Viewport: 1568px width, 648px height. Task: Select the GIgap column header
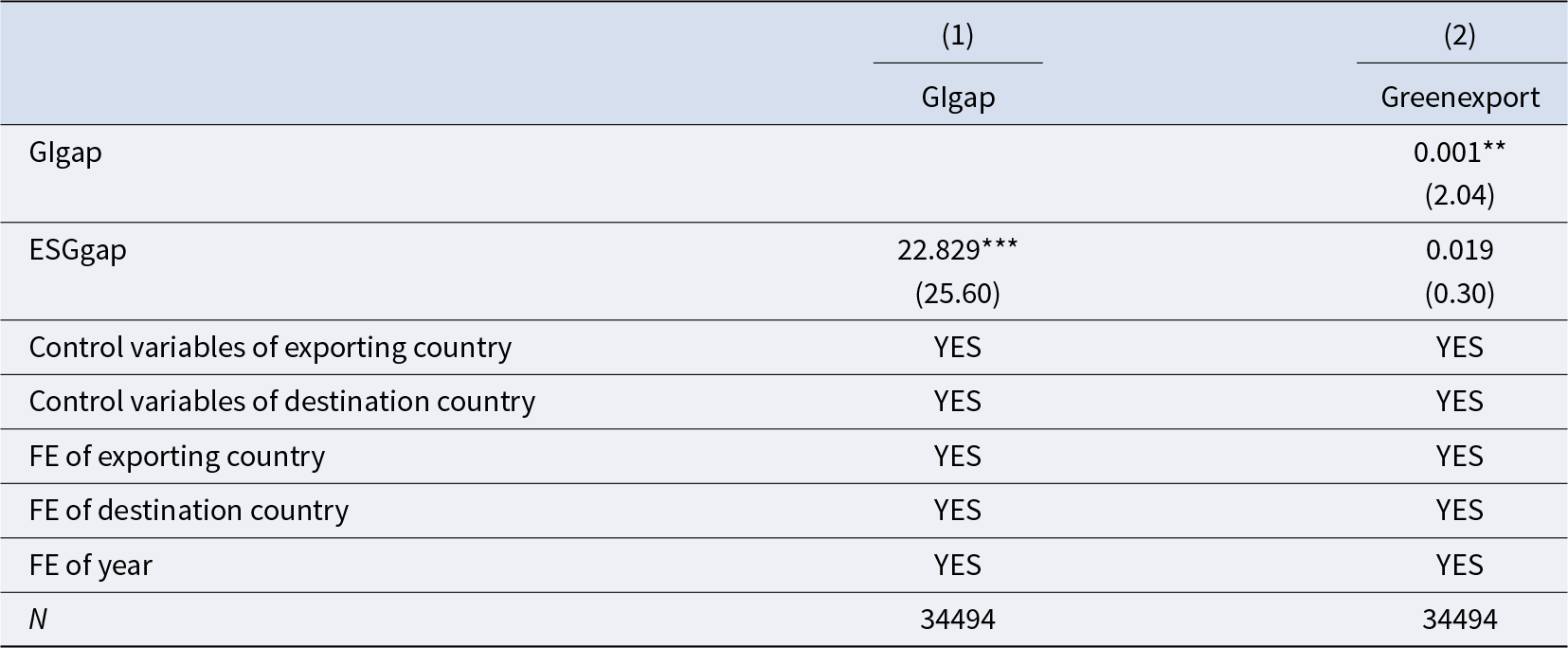coord(958,97)
